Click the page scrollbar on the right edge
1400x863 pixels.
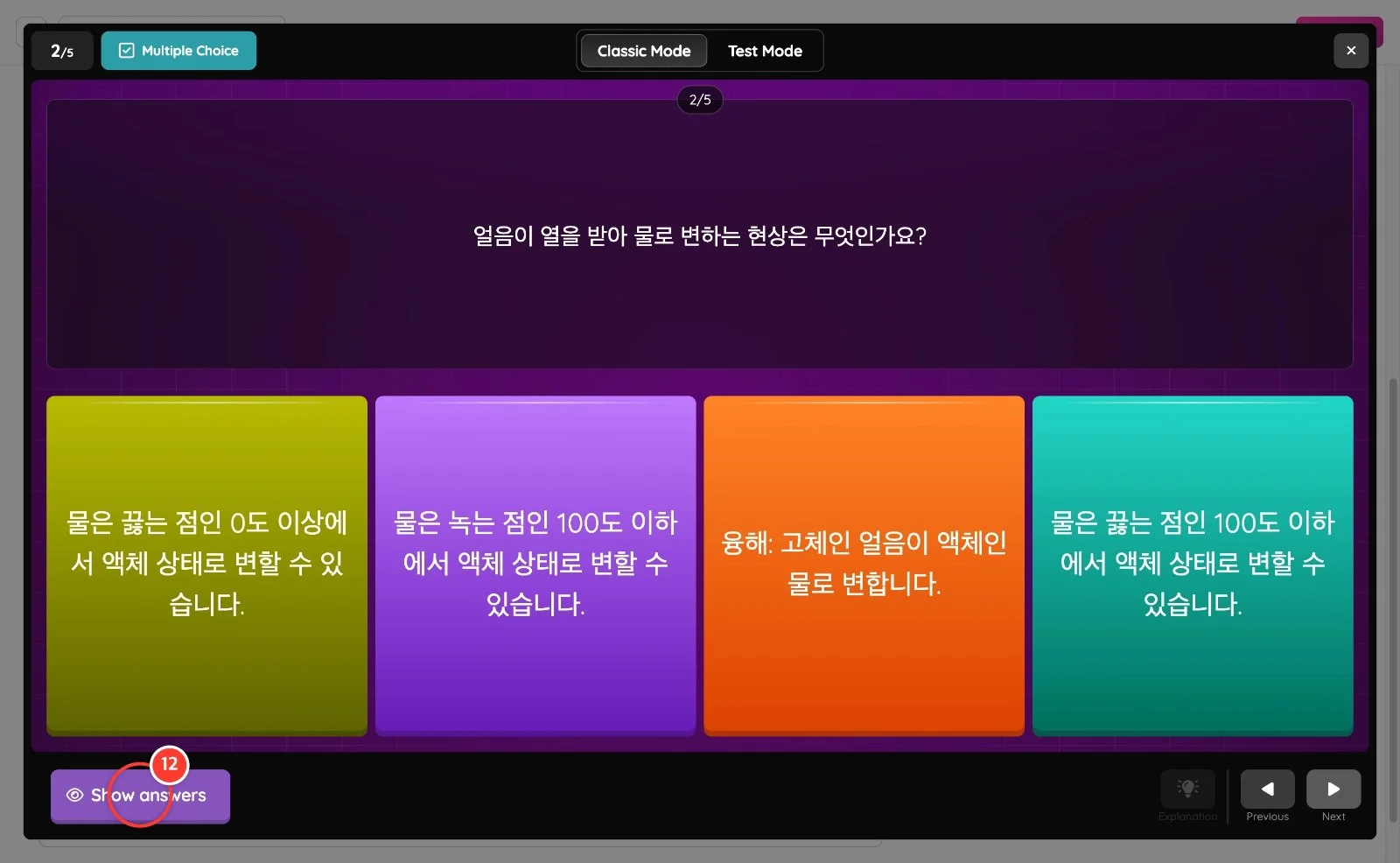point(1393,600)
